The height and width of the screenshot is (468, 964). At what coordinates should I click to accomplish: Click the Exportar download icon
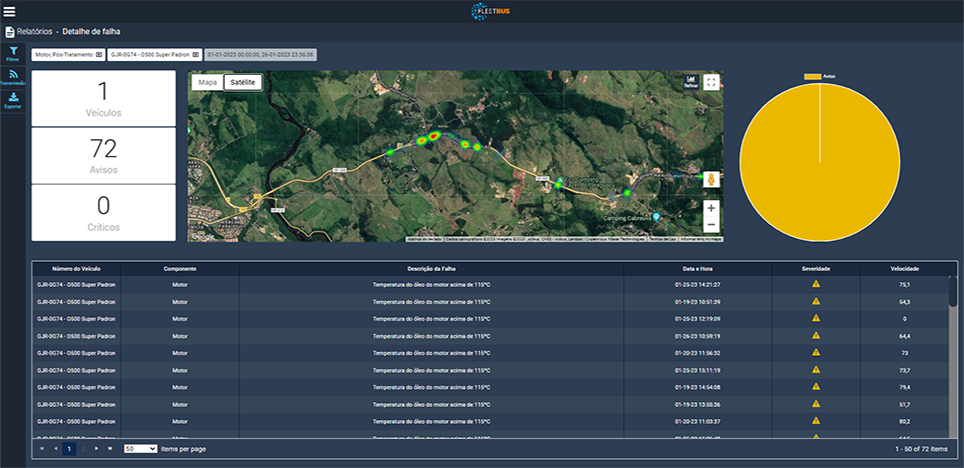tap(13, 100)
